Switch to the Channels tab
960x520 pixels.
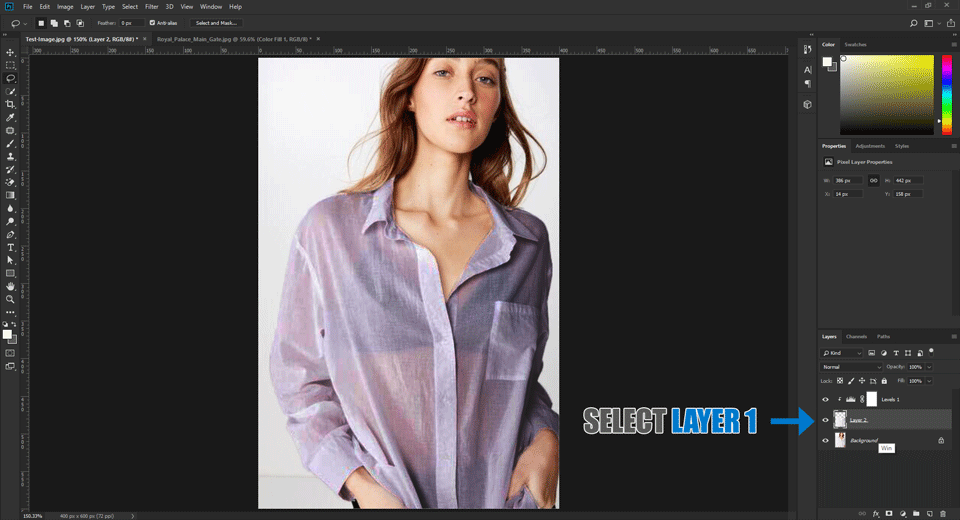point(856,337)
